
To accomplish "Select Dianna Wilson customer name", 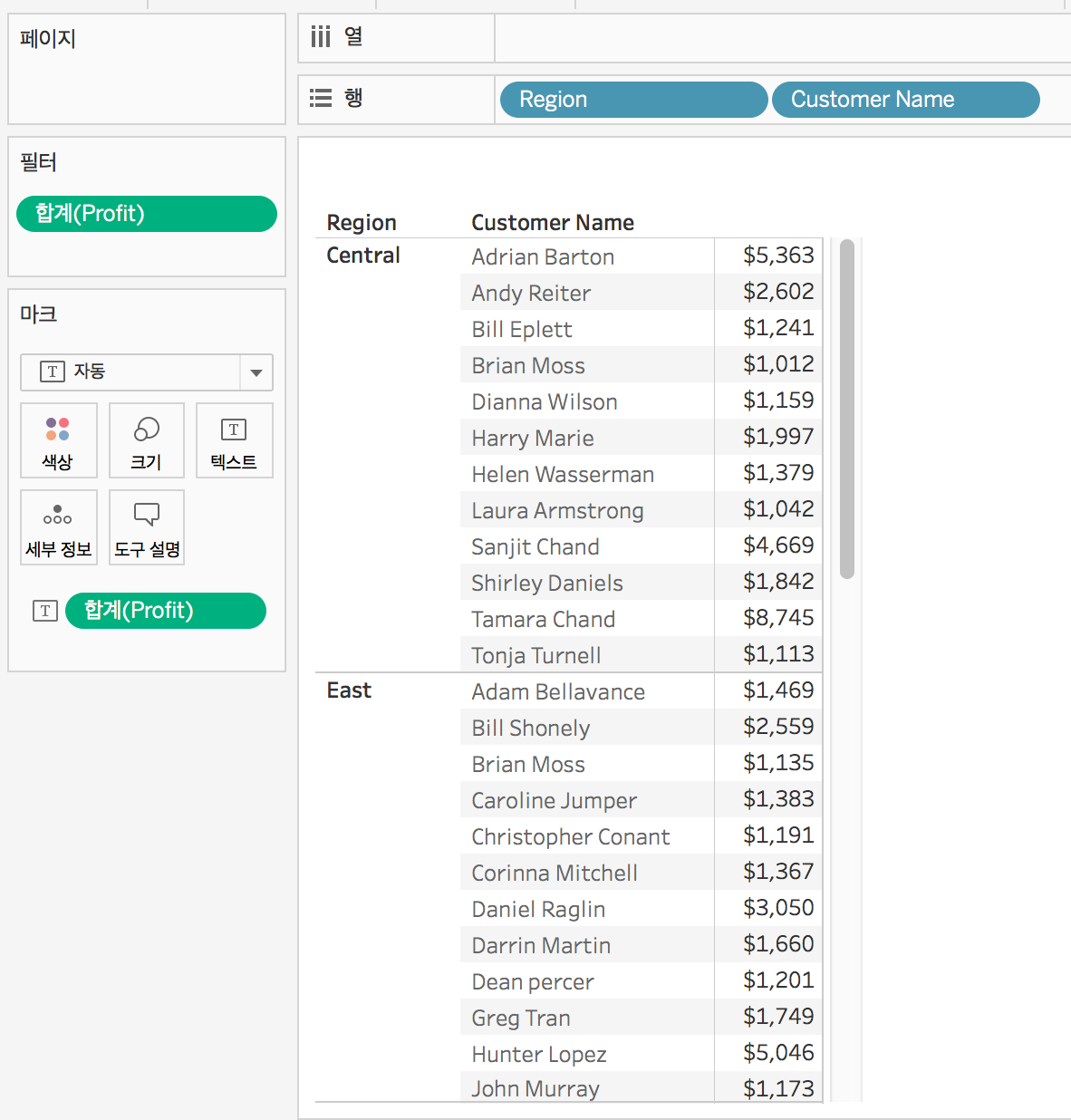I will (545, 402).
